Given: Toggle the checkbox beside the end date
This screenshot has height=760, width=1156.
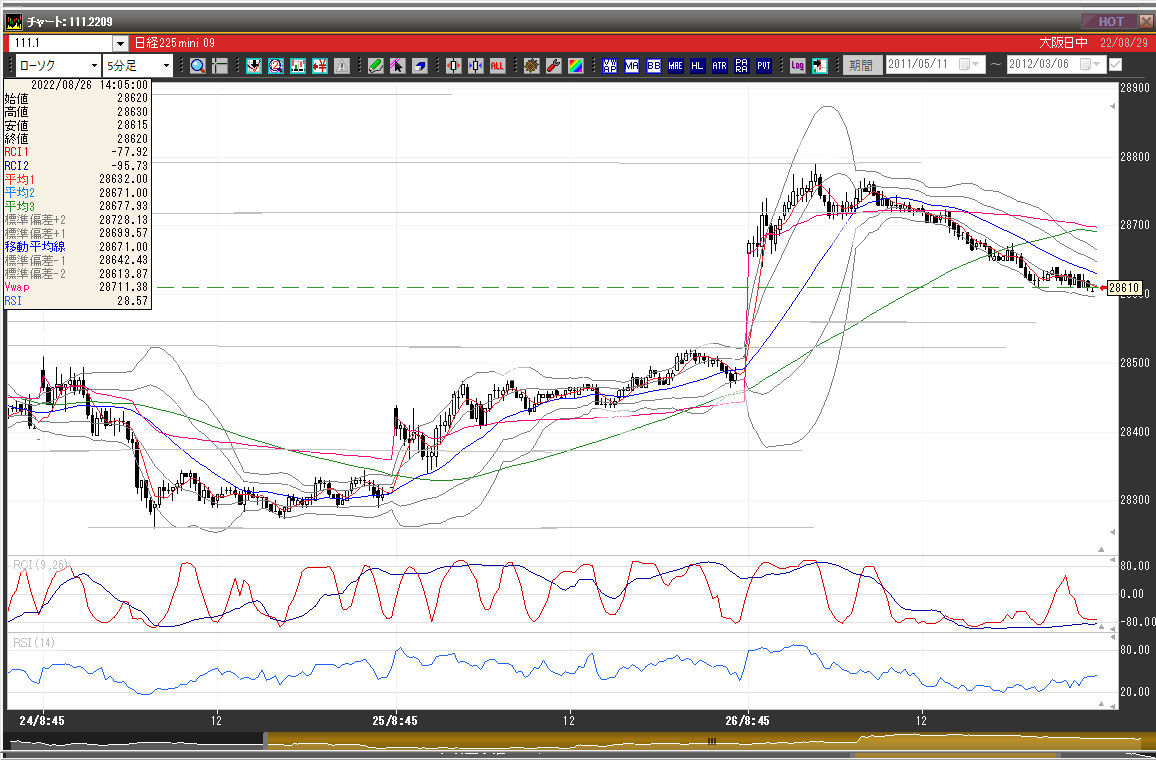Looking at the screenshot, I should pyautogui.click(x=1115, y=65).
